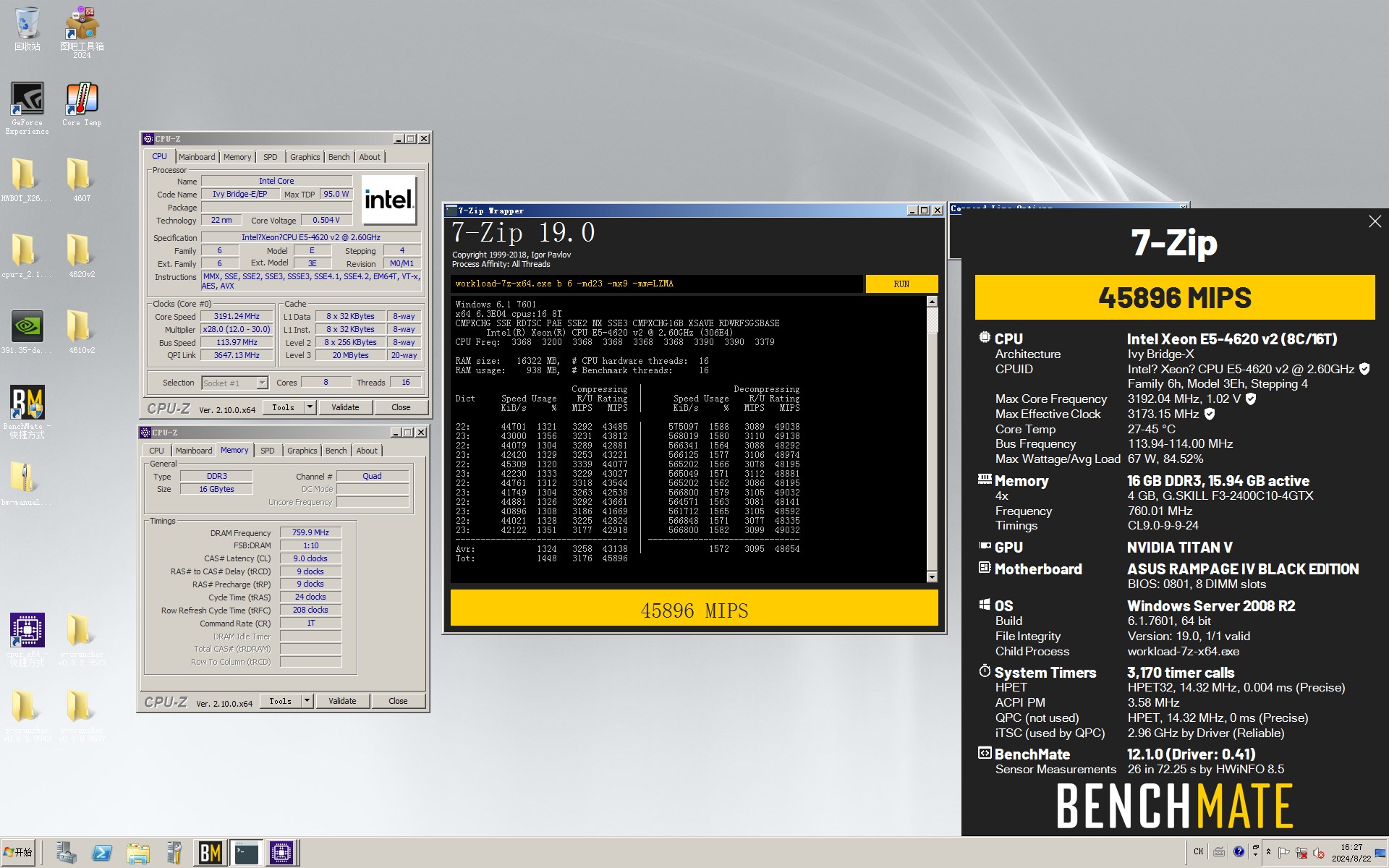This screenshot has width=1389, height=868.
Task: Click the Intel logo in CPU-Z
Action: tap(389, 200)
